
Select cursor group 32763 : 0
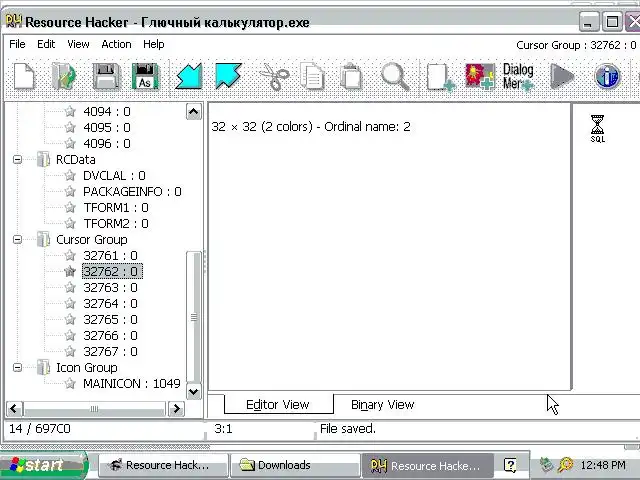110,287
